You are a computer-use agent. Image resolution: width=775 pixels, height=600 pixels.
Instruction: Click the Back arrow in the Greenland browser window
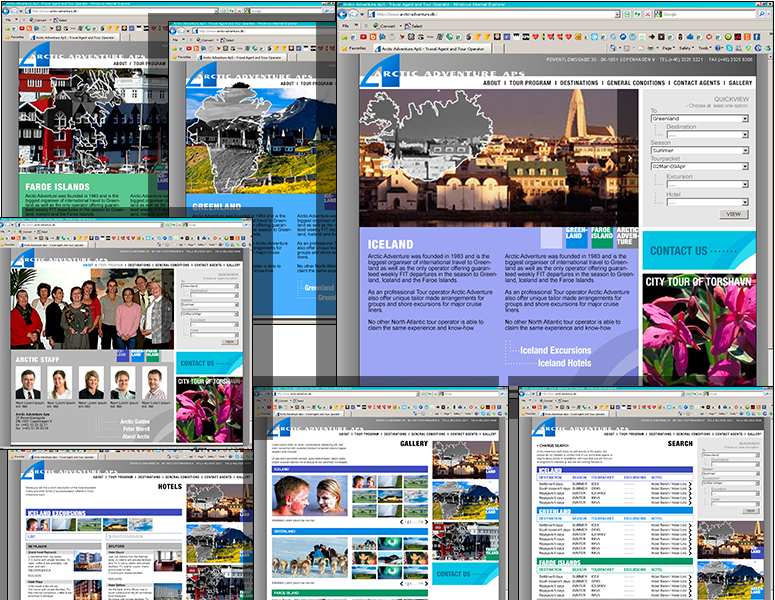point(173,31)
